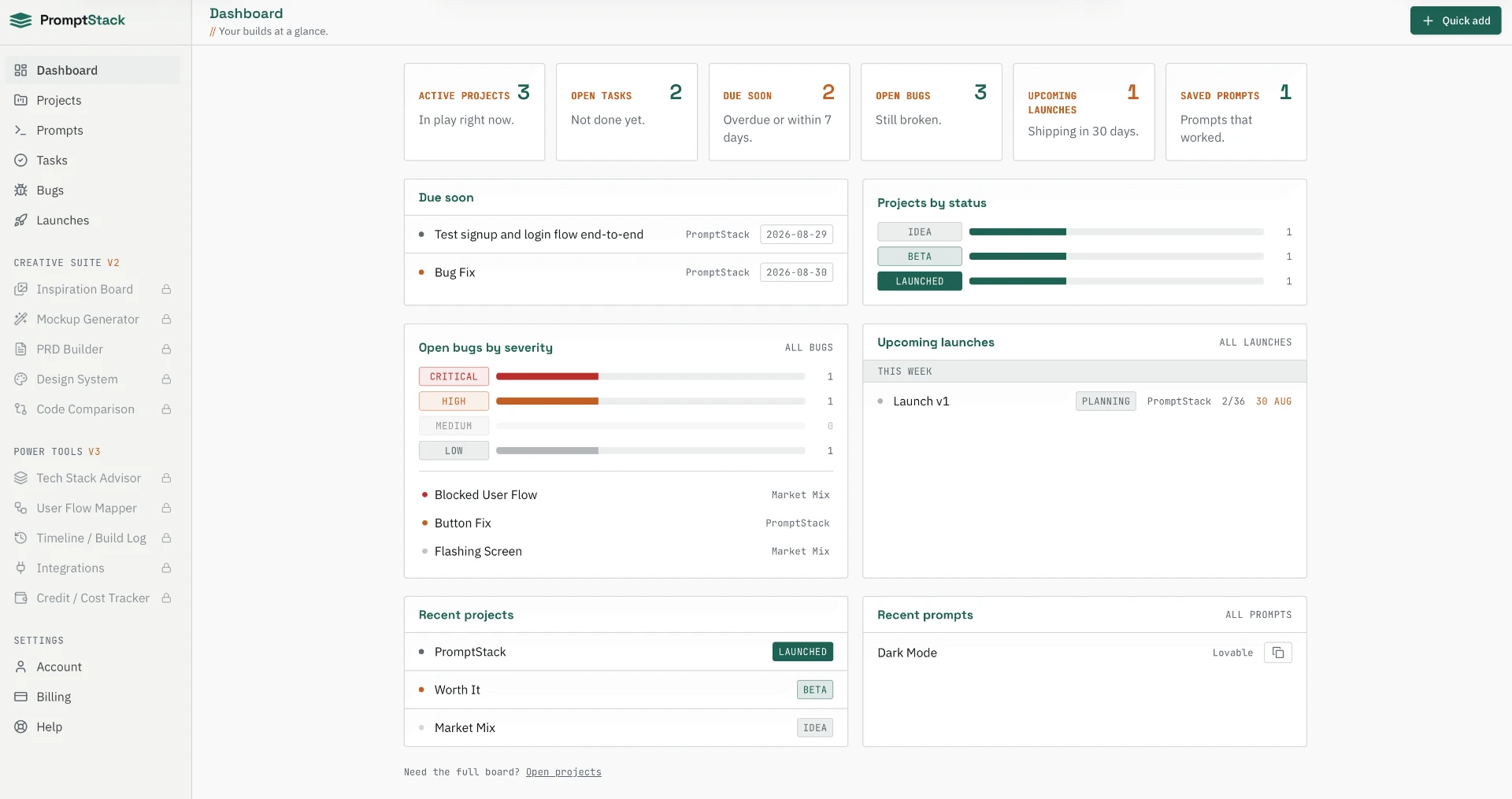Click the Tasks checkmark circle icon

(20, 160)
